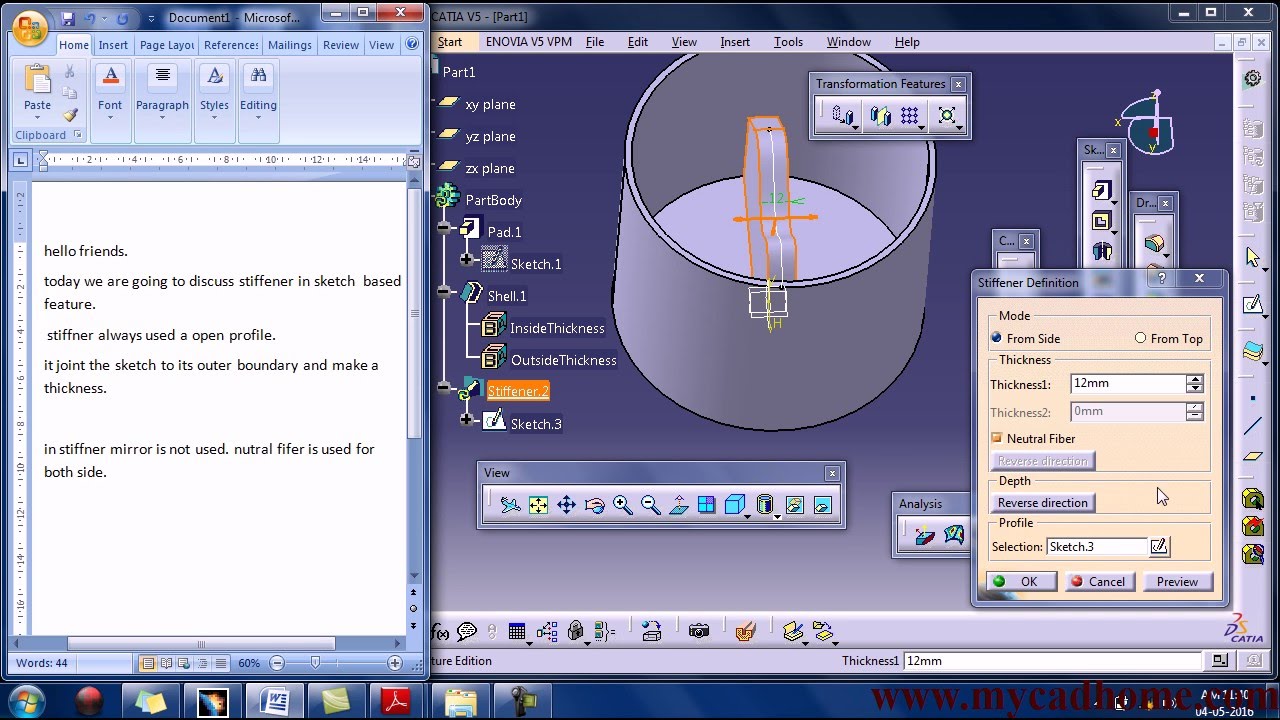The image size is (1280, 720).
Task: Click the Sketch edit icon beside Selection field
Action: click(1159, 546)
